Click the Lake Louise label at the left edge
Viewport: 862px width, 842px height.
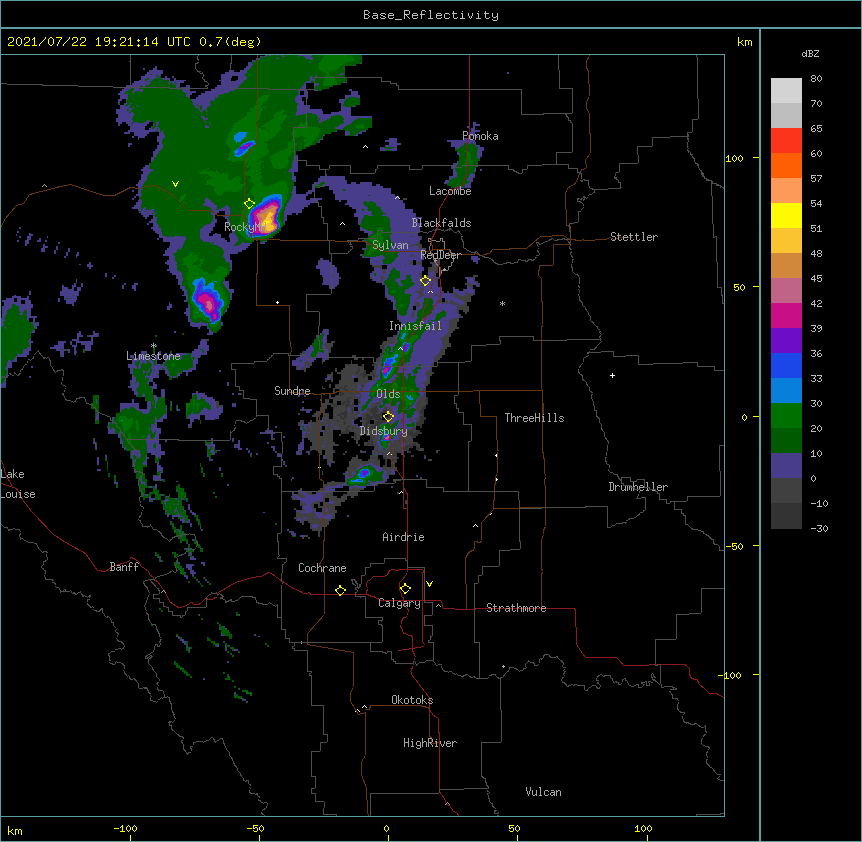coord(18,484)
